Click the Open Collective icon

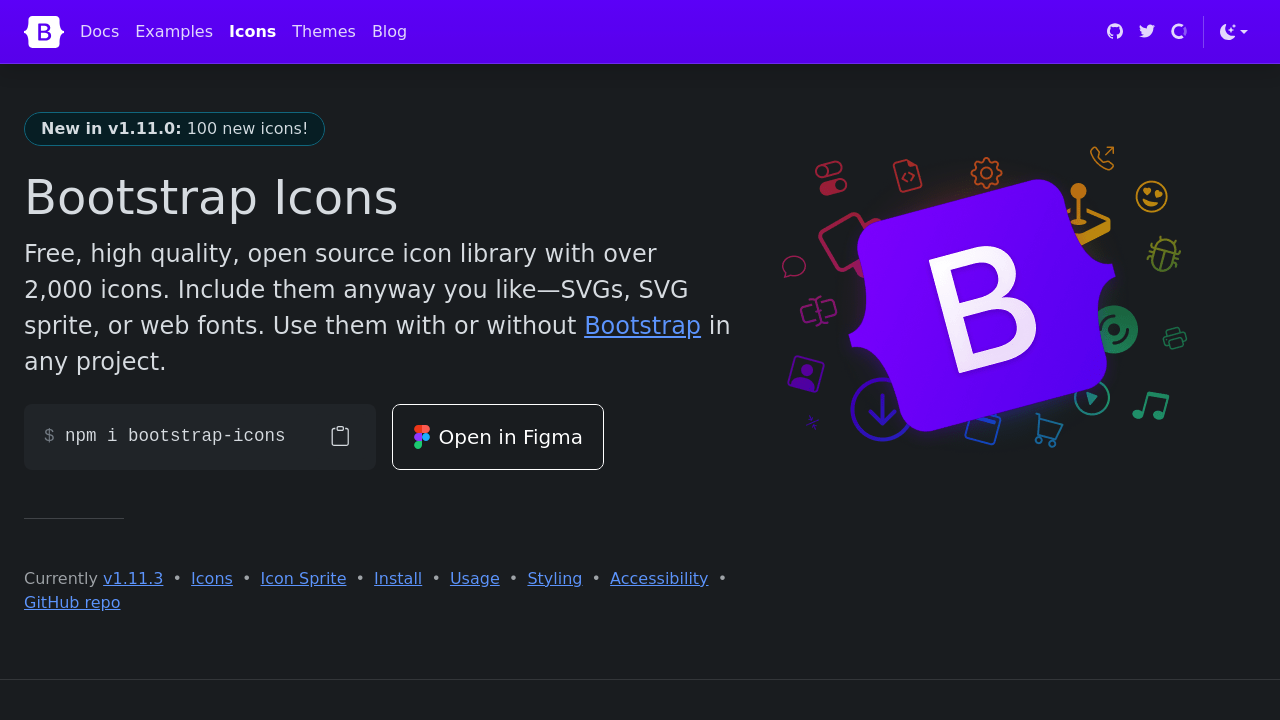pos(1179,32)
